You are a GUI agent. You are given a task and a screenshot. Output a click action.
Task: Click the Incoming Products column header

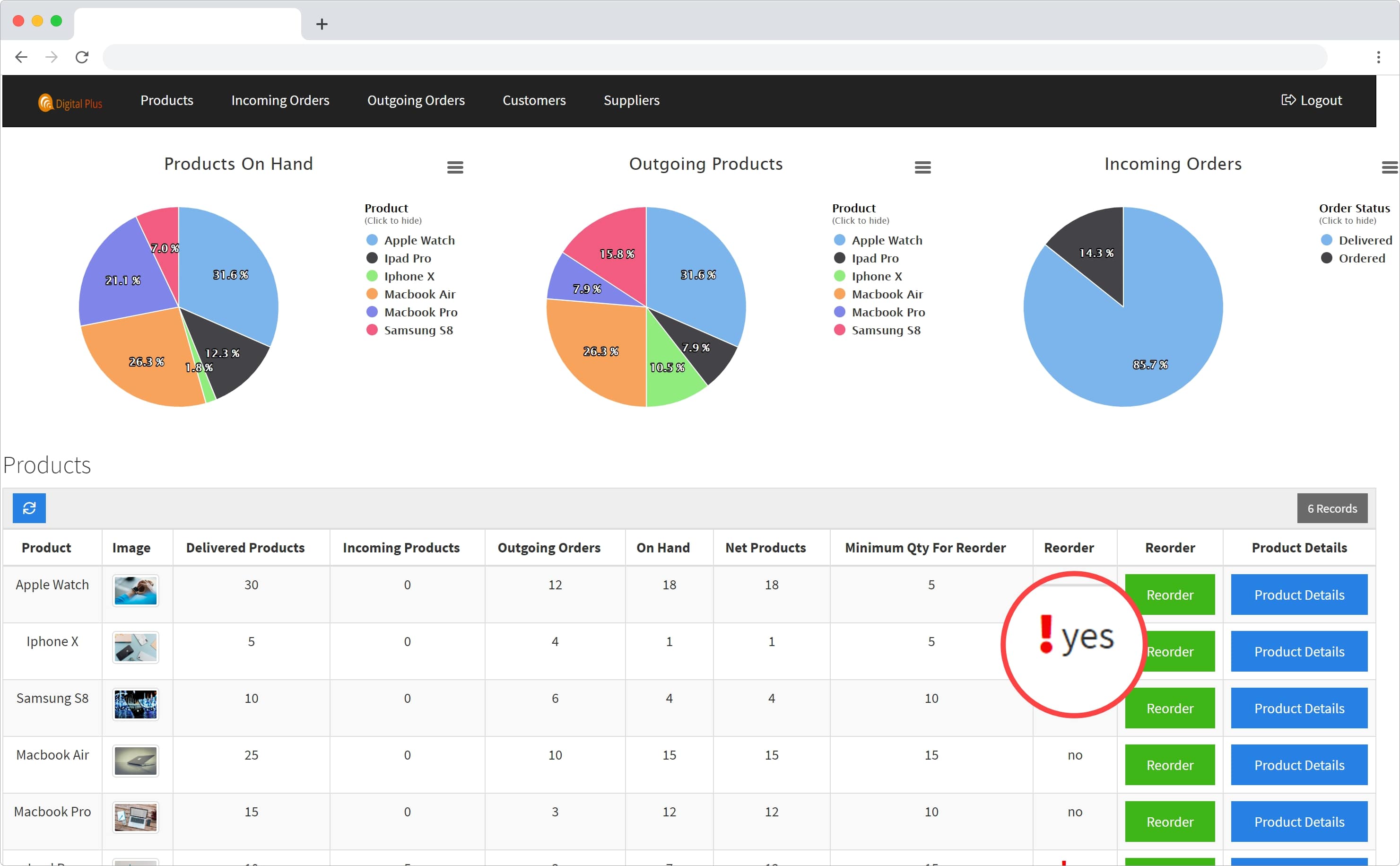click(401, 548)
